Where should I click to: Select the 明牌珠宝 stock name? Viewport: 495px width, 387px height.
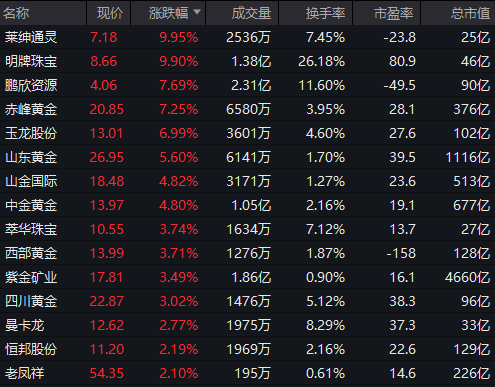tap(31, 61)
